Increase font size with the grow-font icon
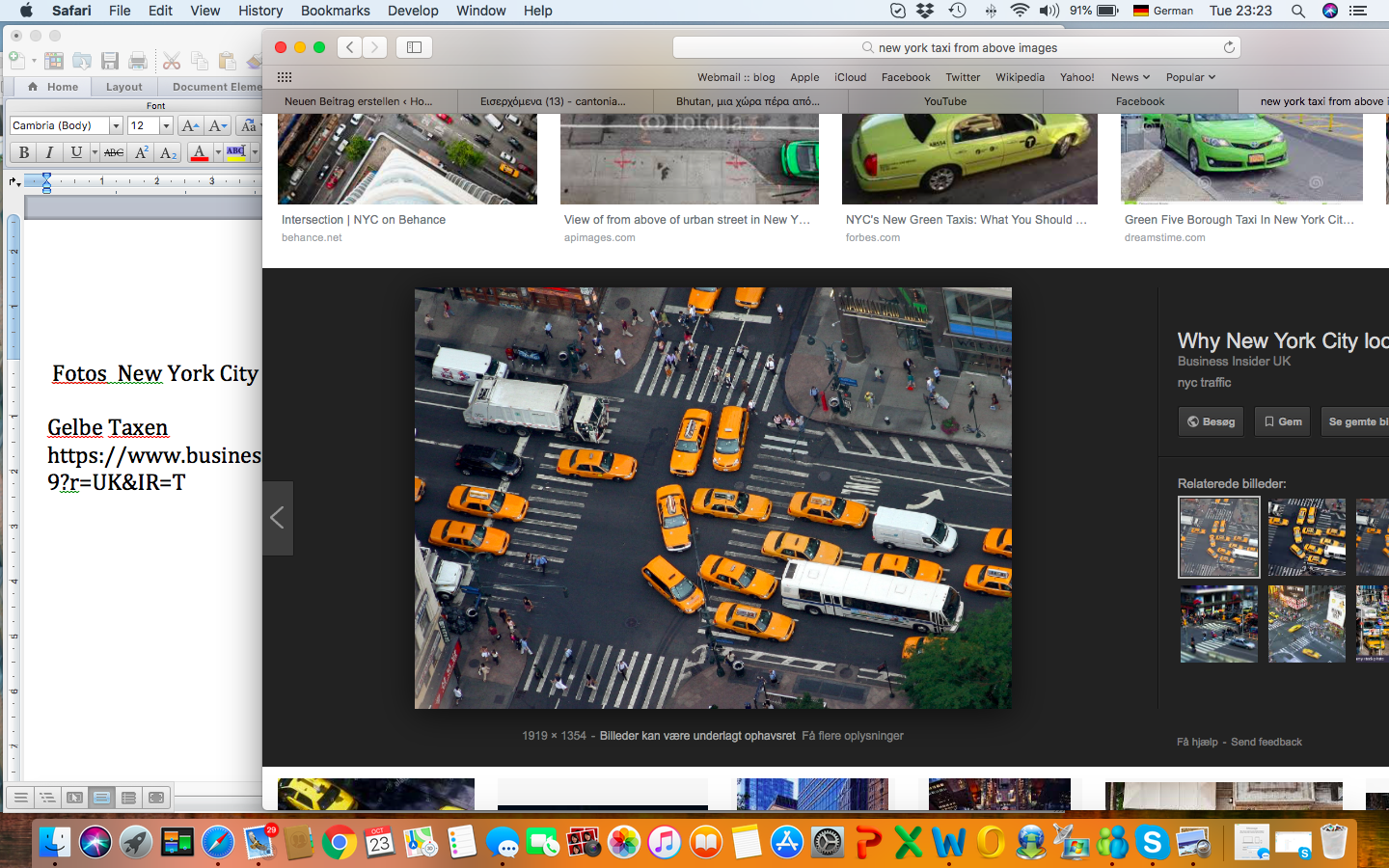The width and height of the screenshot is (1389, 868). point(190,125)
